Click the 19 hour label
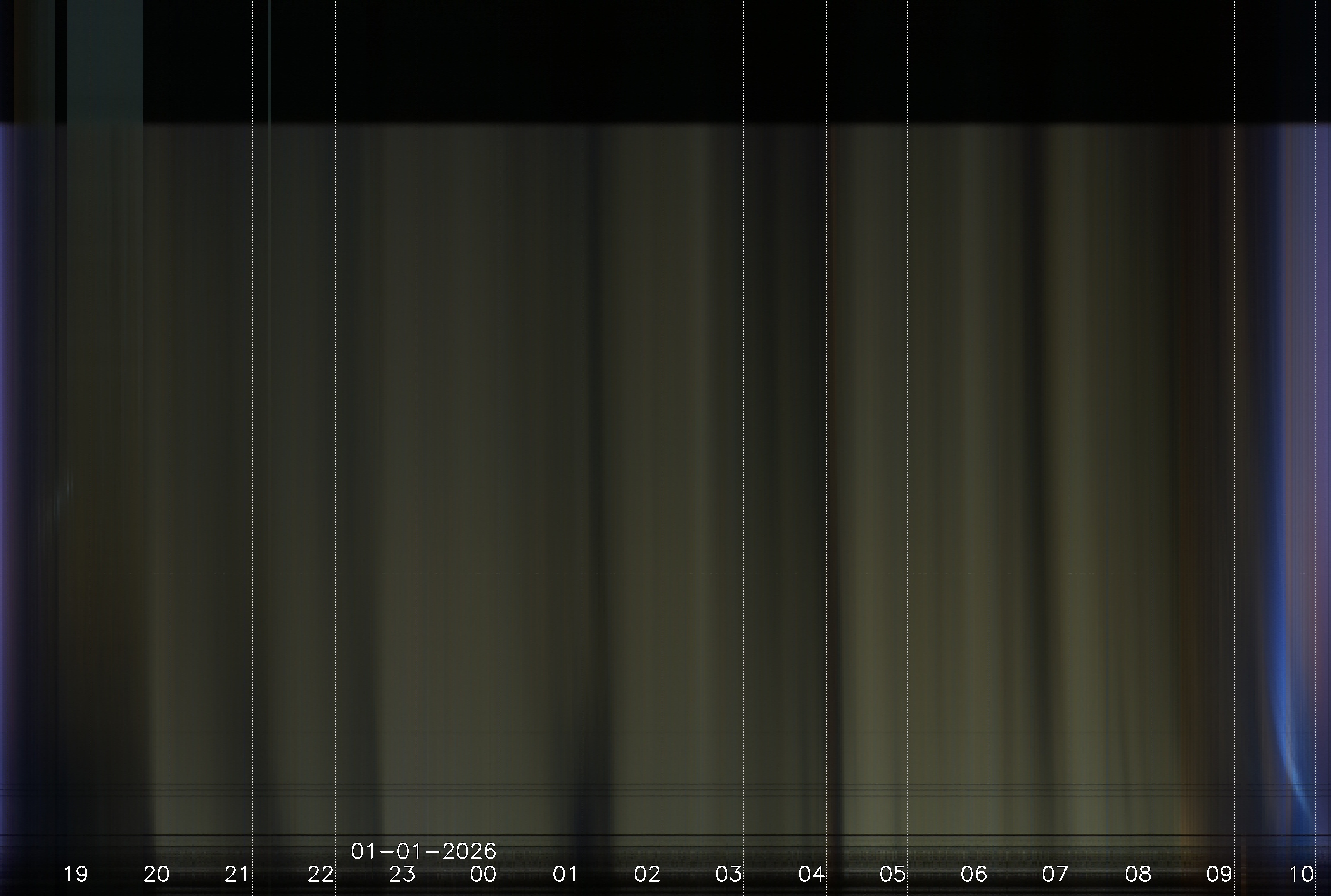 click(x=75, y=874)
